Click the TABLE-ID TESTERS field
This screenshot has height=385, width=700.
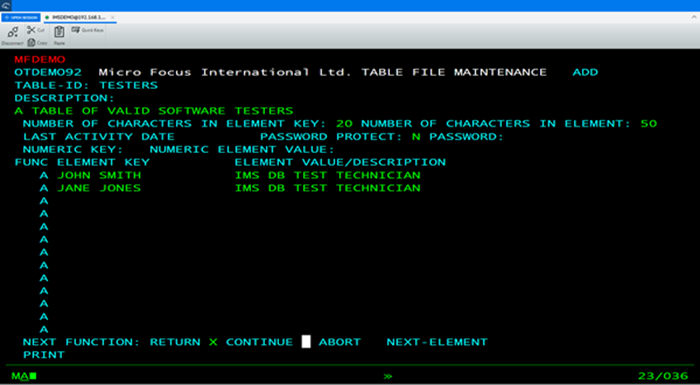coord(129,85)
